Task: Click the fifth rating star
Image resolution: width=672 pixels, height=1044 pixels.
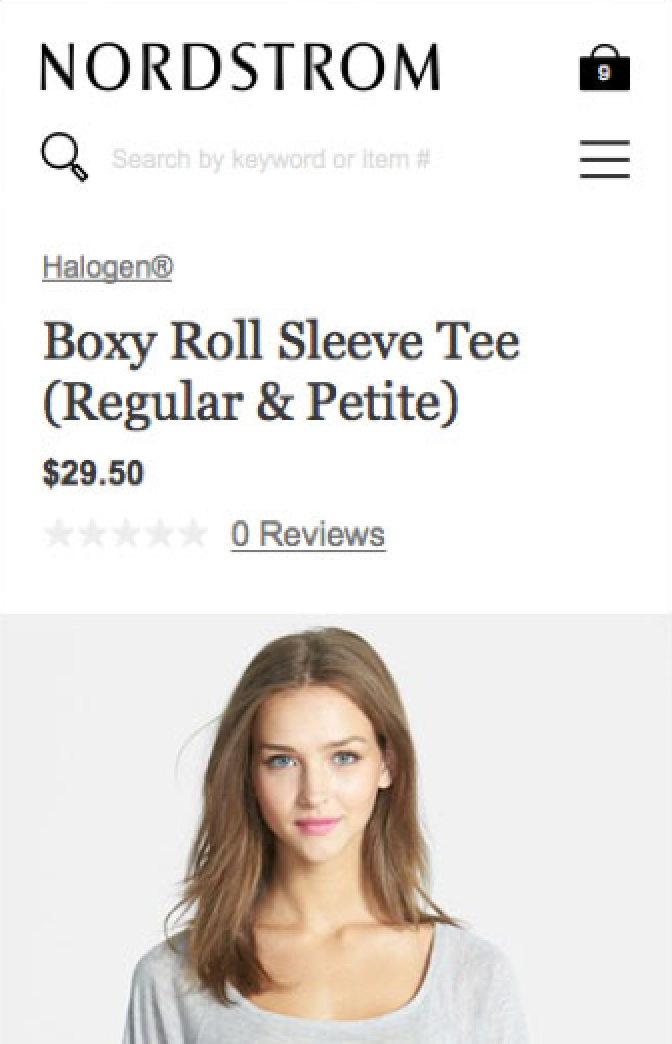Action: click(192, 534)
